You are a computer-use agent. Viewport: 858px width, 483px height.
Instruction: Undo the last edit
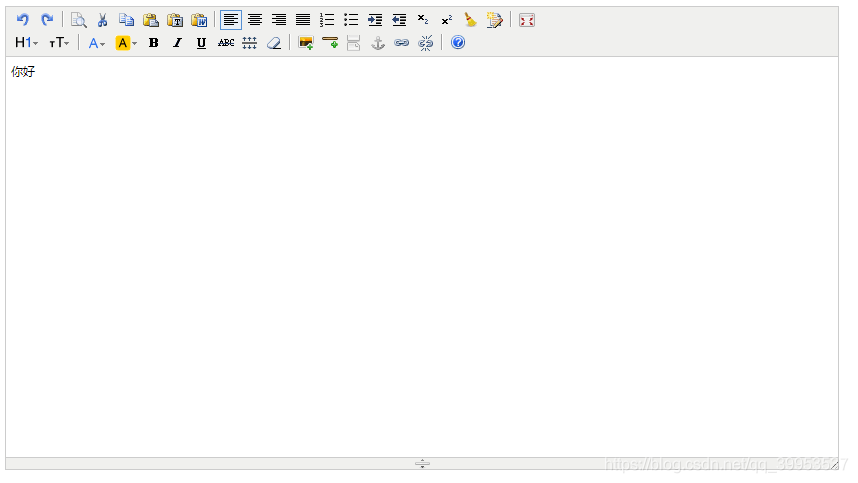click(22, 20)
